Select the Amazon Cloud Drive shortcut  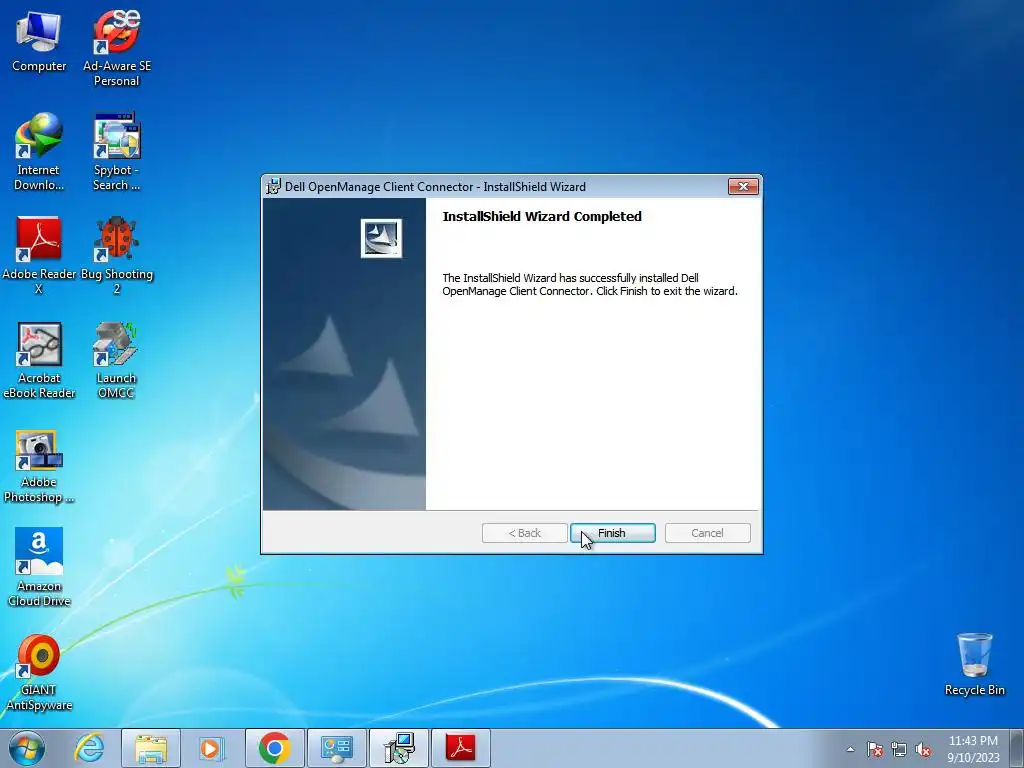tap(39, 567)
